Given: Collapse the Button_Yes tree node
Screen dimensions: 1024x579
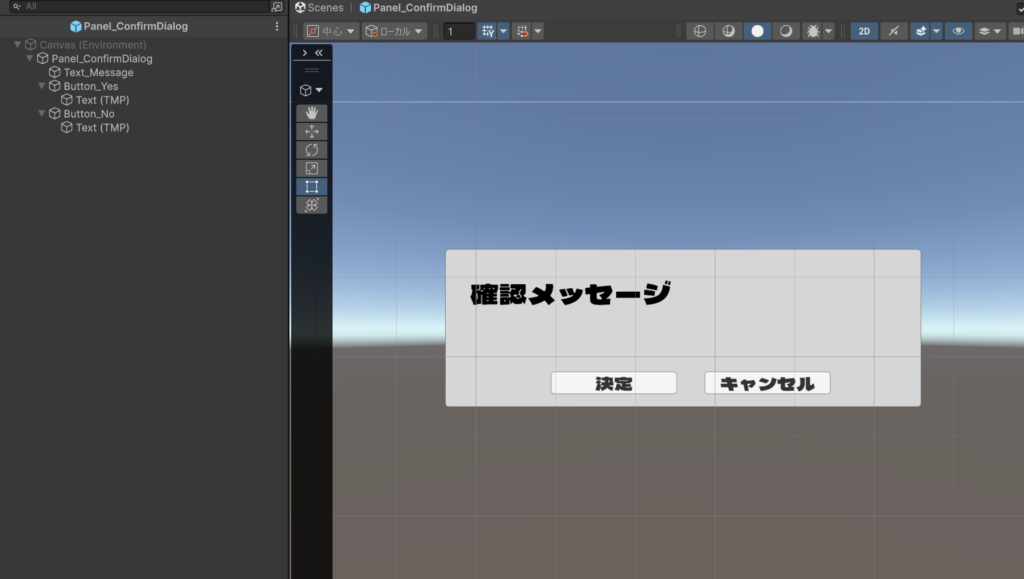Looking at the screenshot, I should point(42,86).
